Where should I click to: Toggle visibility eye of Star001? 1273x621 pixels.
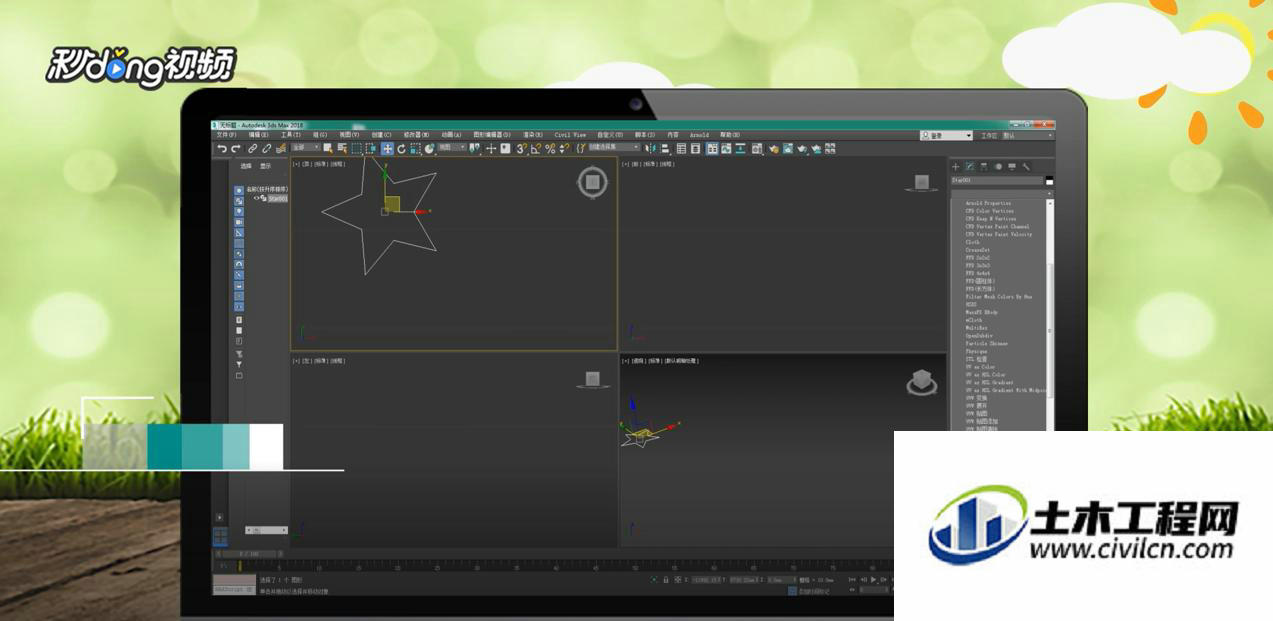point(256,198)
